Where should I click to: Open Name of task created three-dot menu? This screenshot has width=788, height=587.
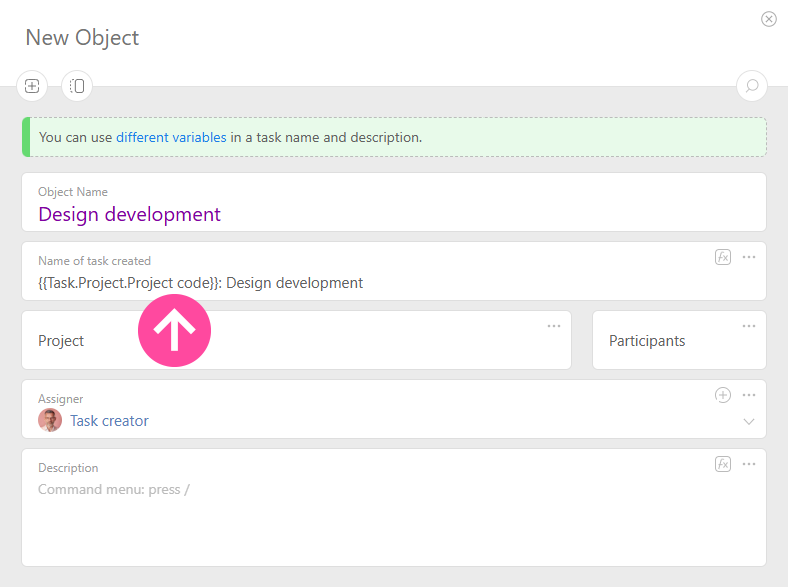749,257
